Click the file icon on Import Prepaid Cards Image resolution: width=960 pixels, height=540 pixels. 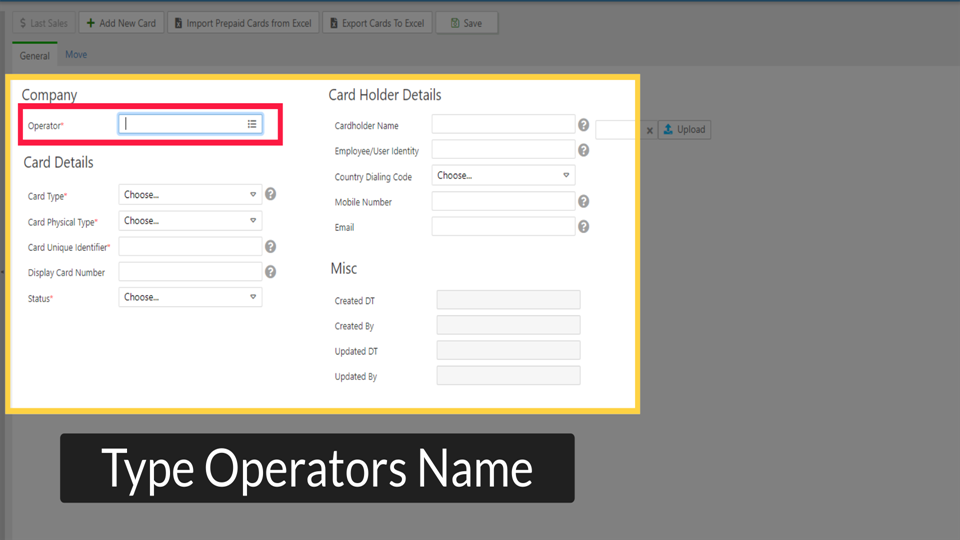coord(178,23)
